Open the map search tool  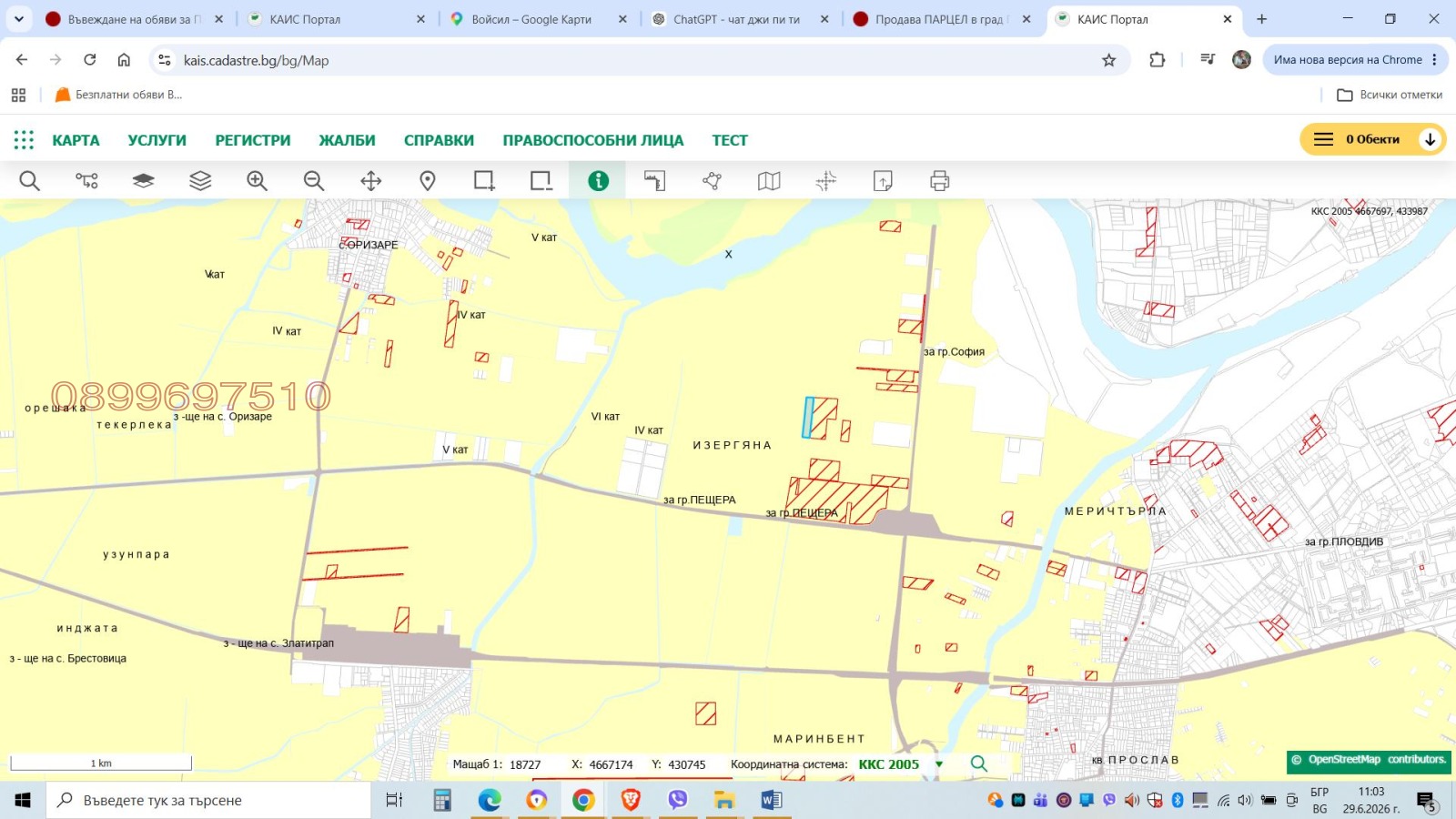click(29, 181)
